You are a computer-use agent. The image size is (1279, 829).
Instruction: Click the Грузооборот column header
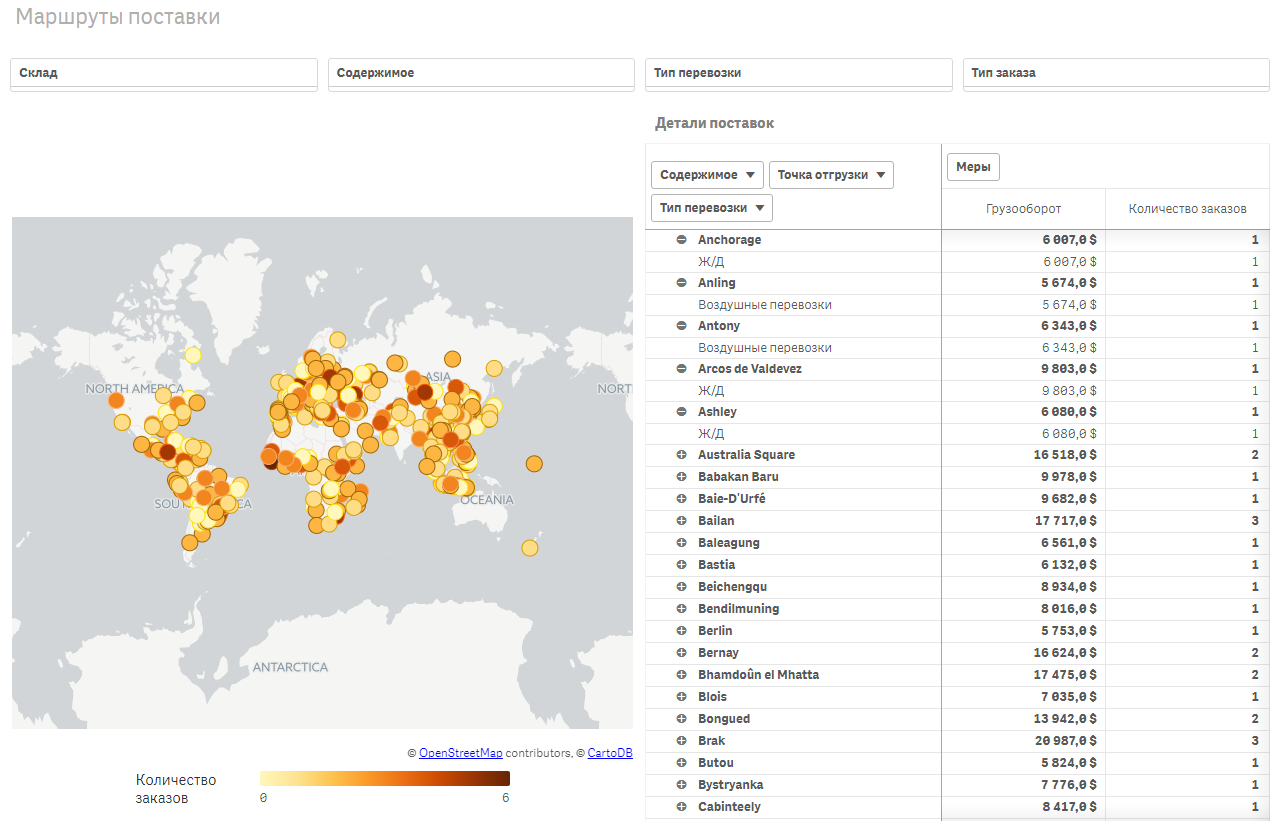point(1023,209)
